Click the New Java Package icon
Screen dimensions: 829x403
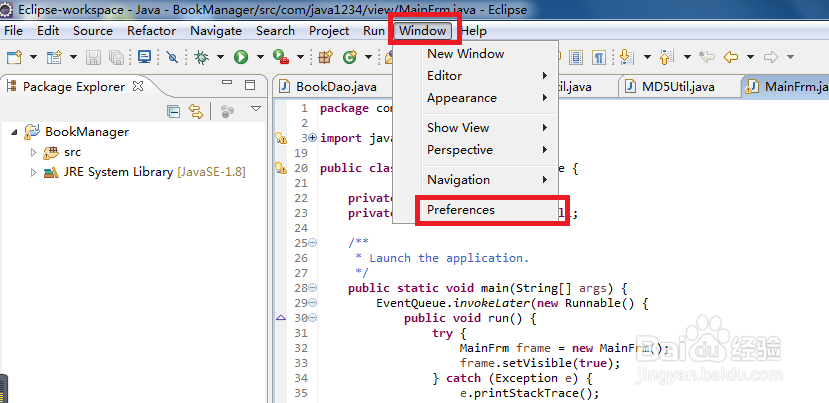coord(325,57)
